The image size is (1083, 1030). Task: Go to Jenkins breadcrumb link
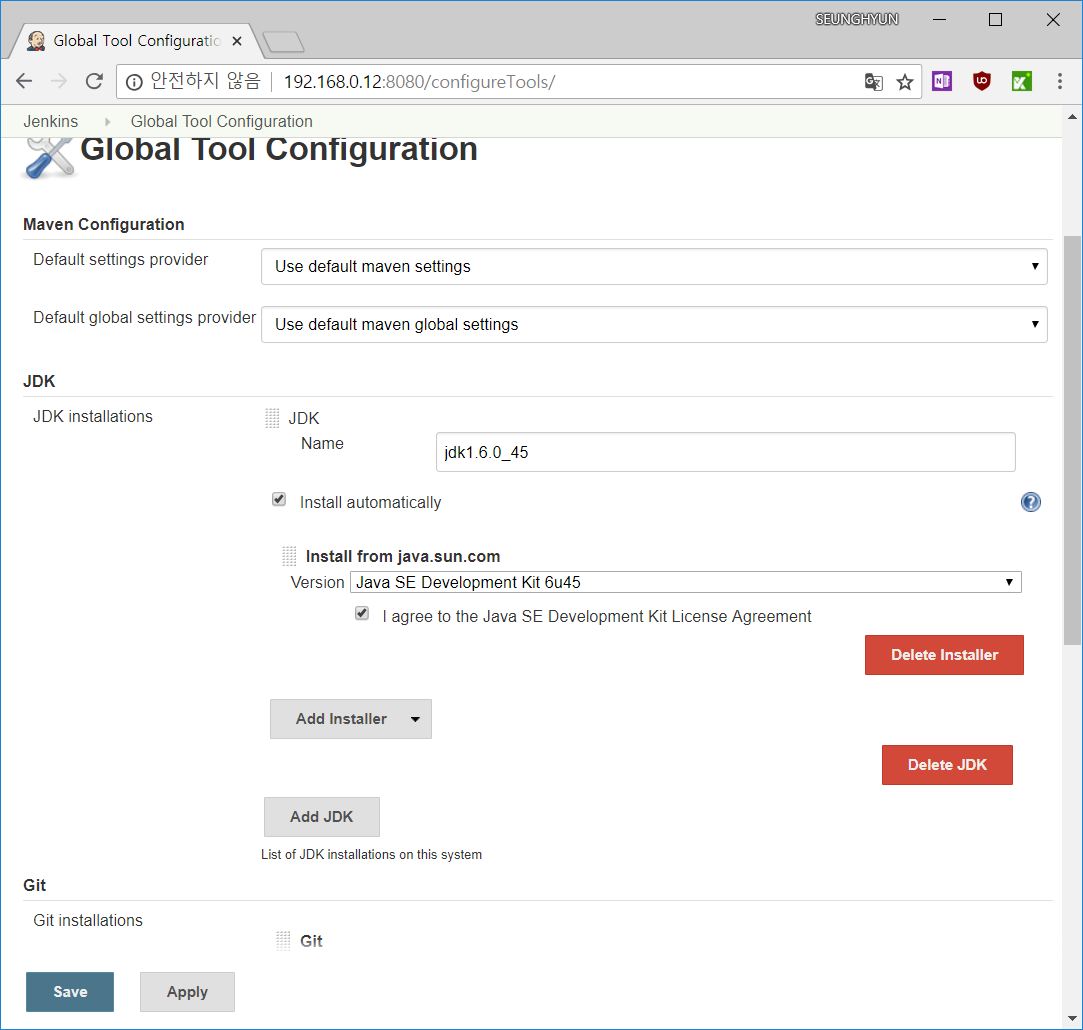click(x=50, y=122)
